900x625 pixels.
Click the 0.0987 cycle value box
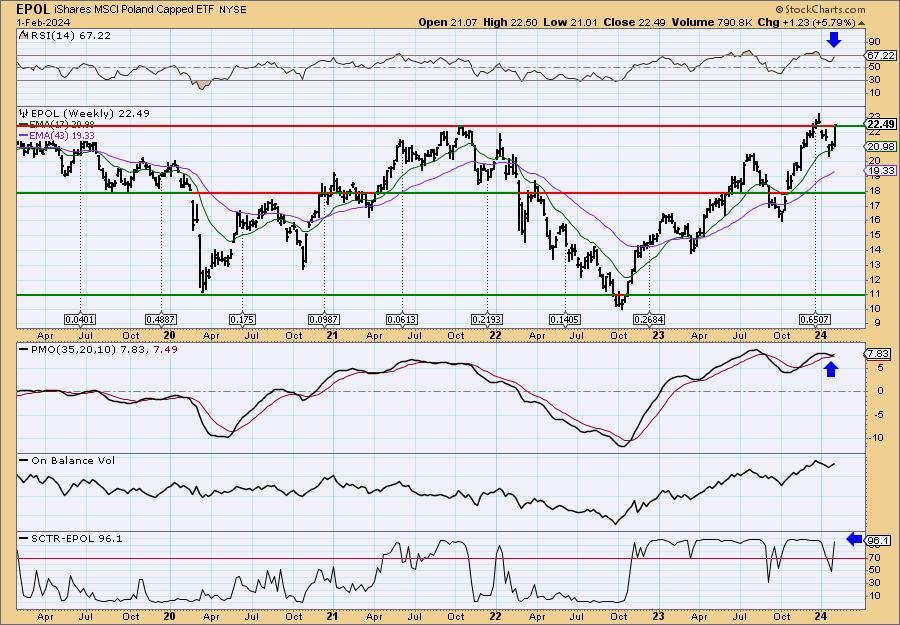[x=324, y=319]
